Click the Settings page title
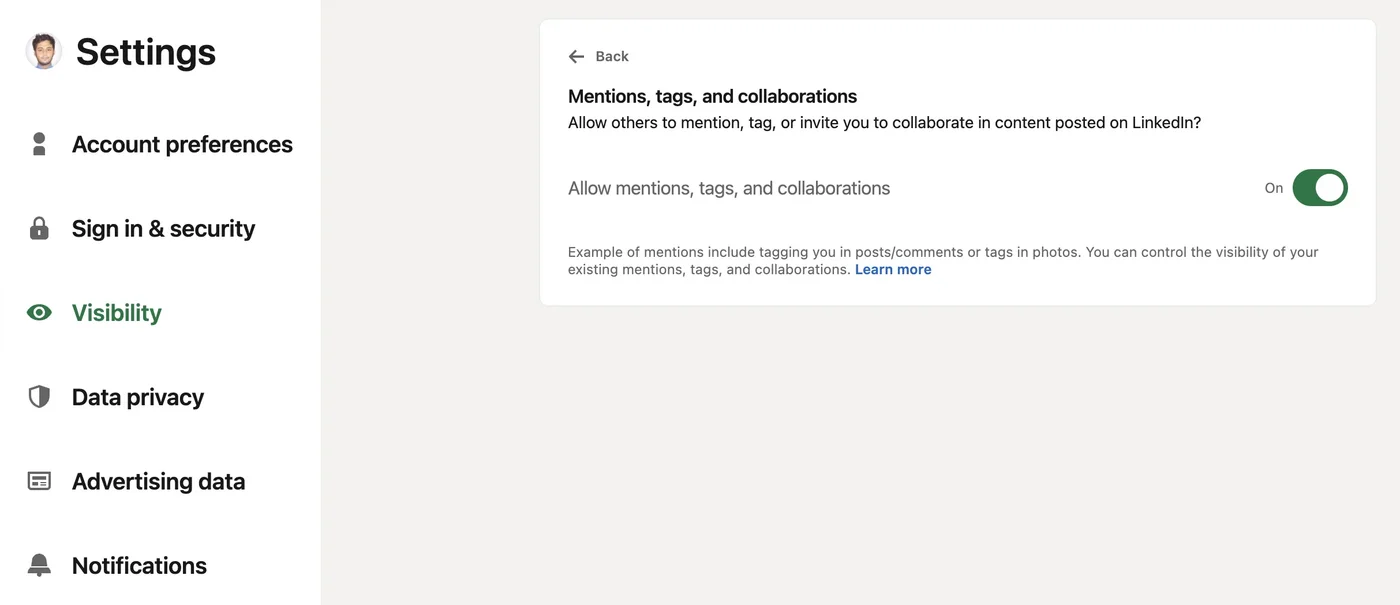Viewport: 1400px width, 605px height. pos(146,51)
